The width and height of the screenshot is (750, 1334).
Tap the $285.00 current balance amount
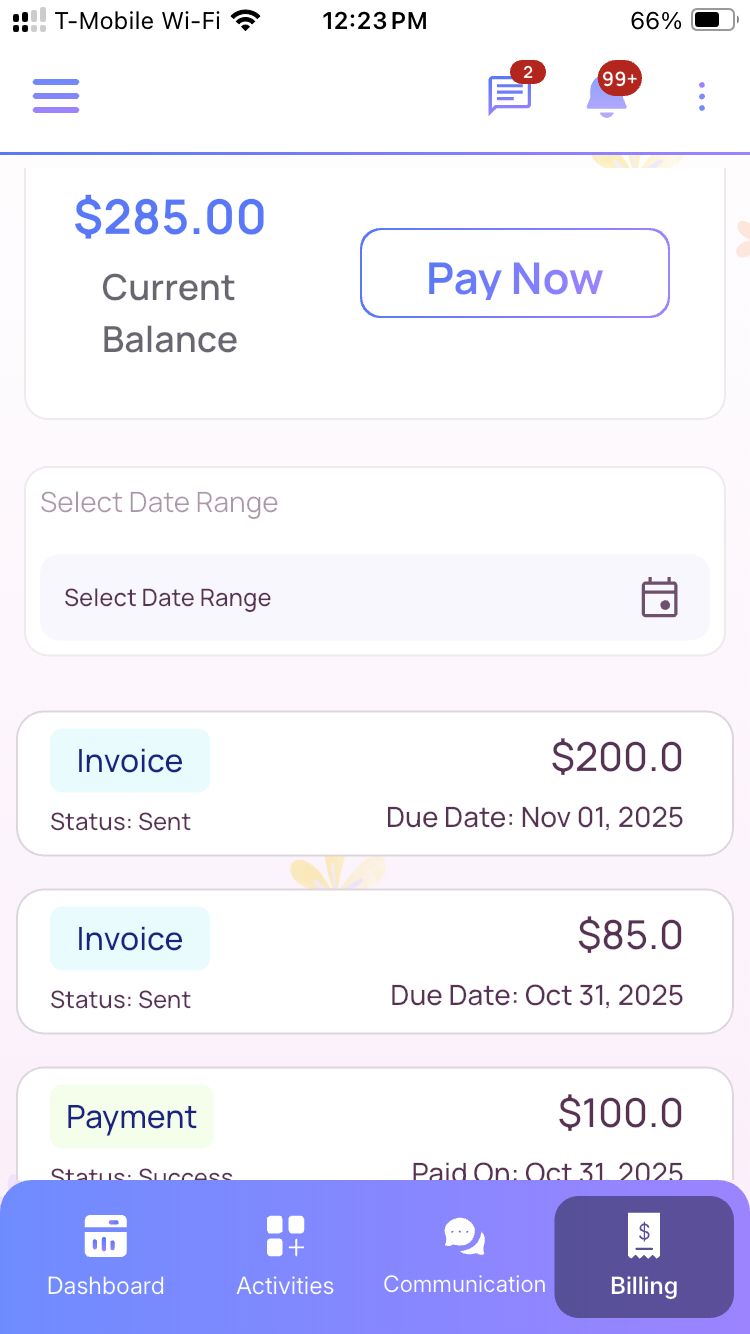click(x=170, y=218)
